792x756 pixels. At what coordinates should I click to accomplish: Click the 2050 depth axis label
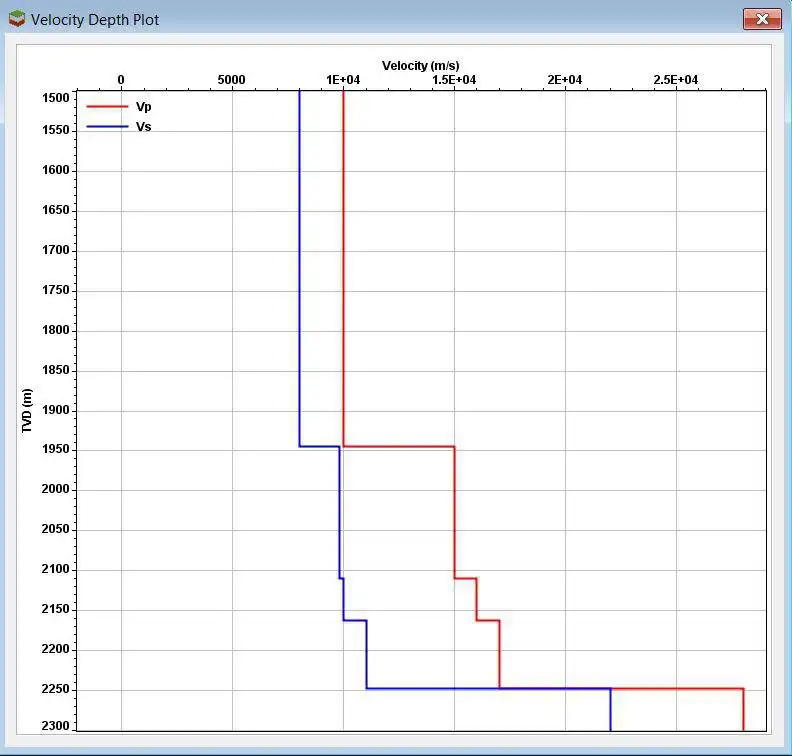(x=56, y=529)
